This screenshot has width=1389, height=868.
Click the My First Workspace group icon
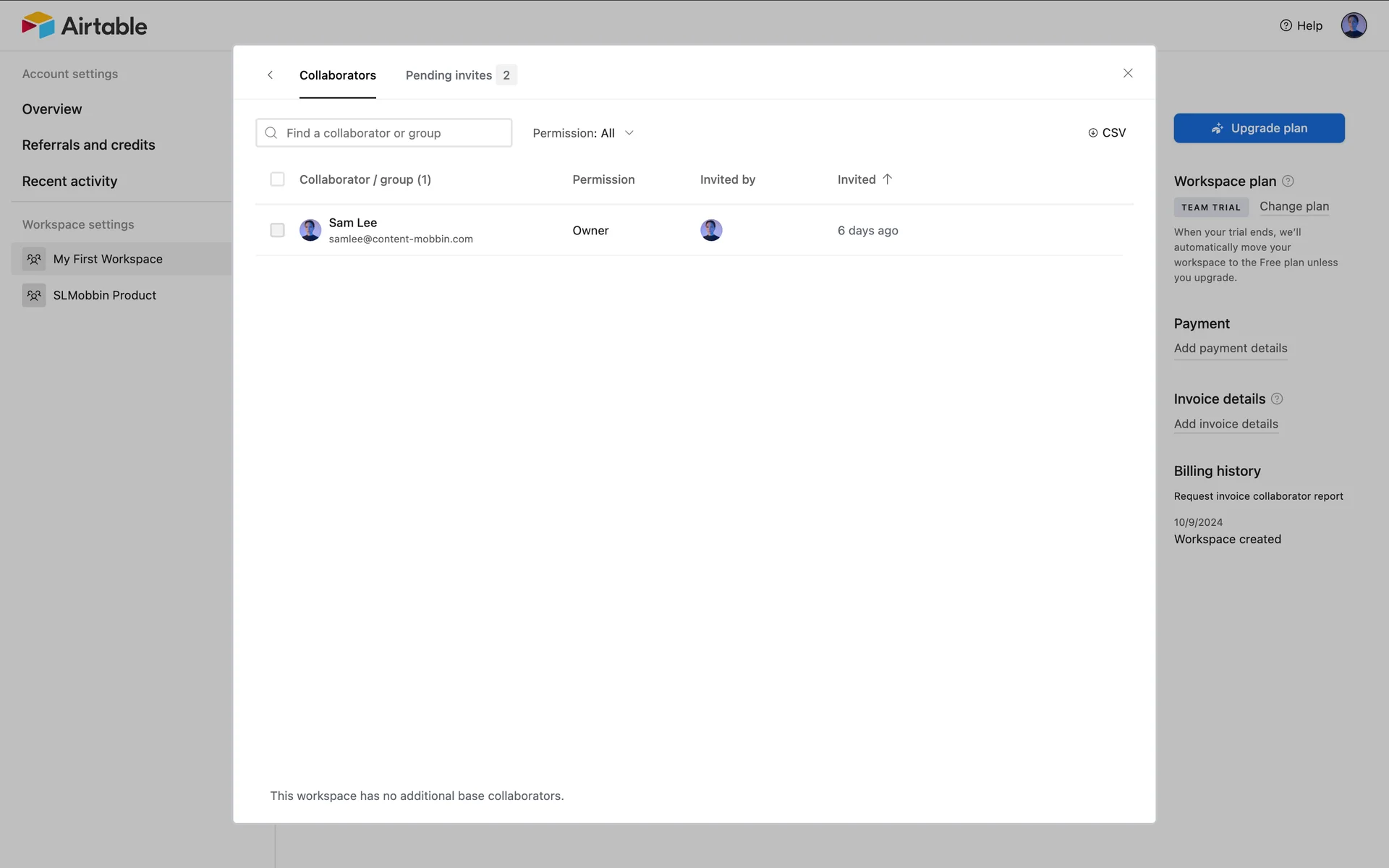click(34, 259)
